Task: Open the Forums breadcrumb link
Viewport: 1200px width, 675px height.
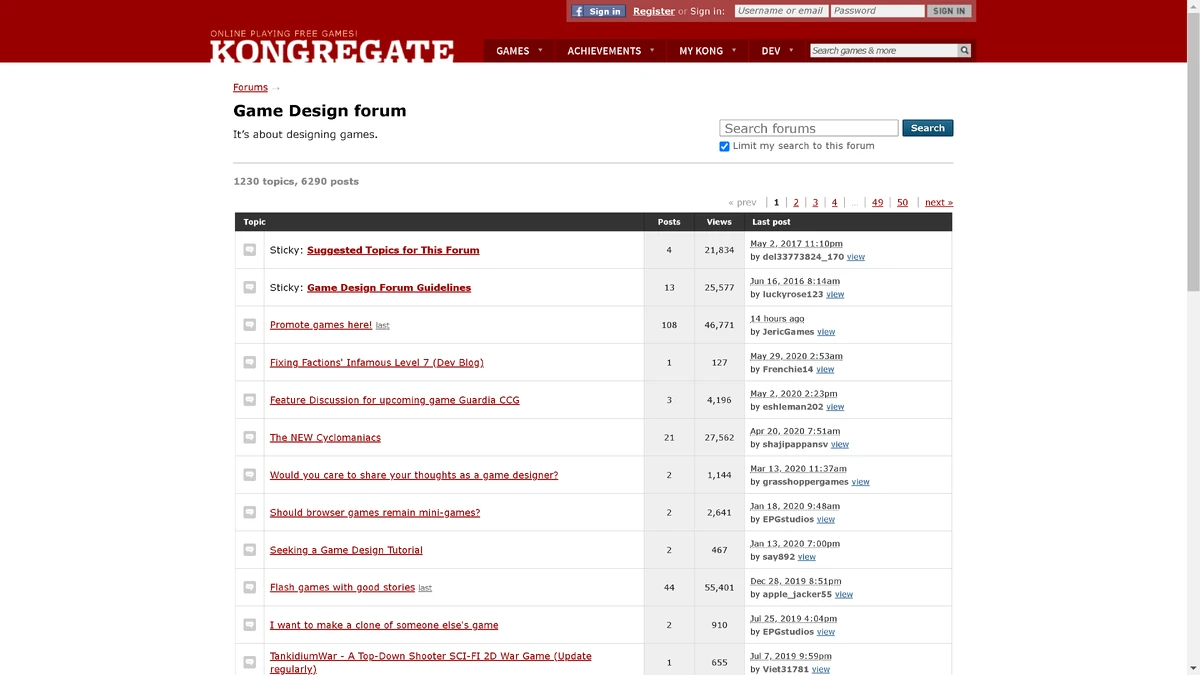Action: coord(250,87)
